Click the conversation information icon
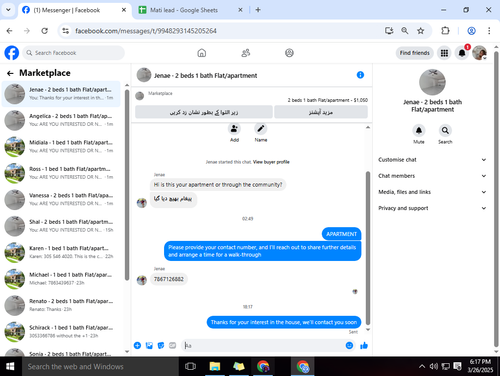Image resolution: width=500 pixels, height=376 pixels. [x=360, y=75]
